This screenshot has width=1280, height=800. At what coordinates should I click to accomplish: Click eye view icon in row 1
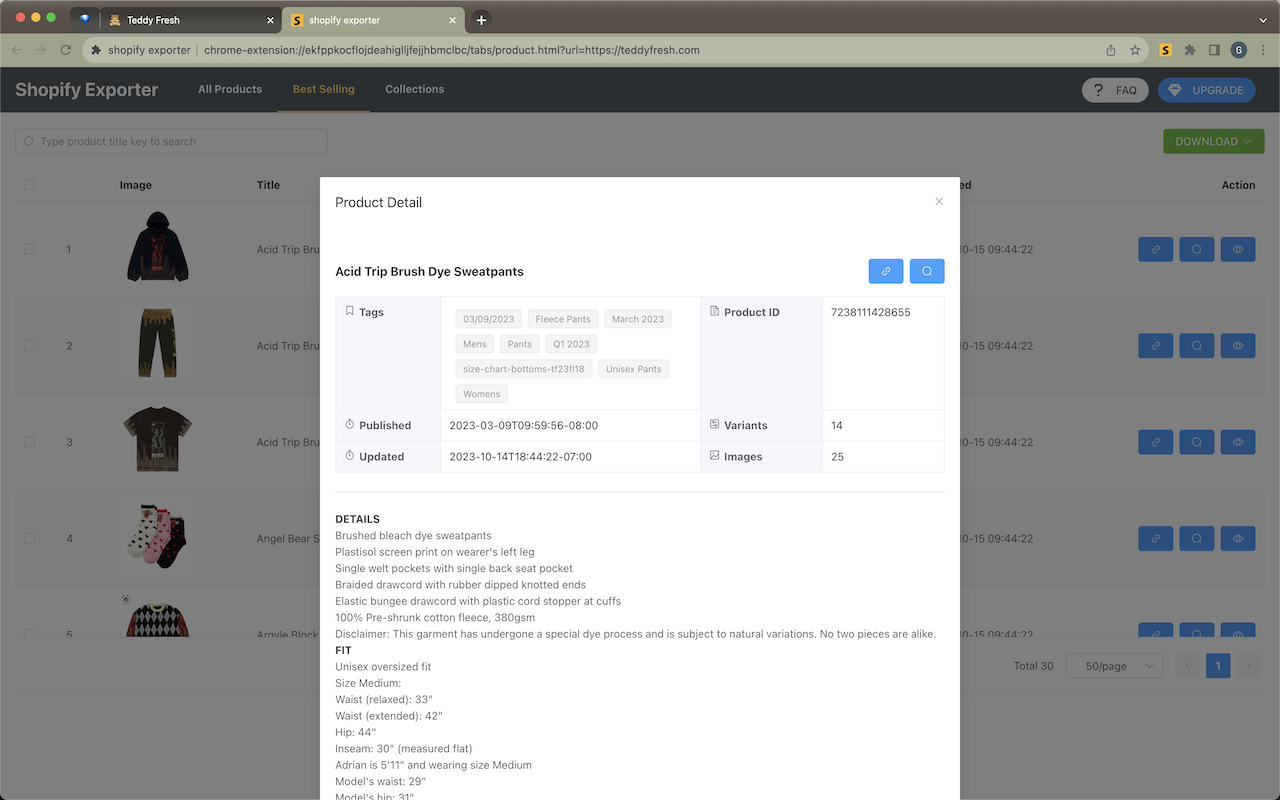point(1238,250)
